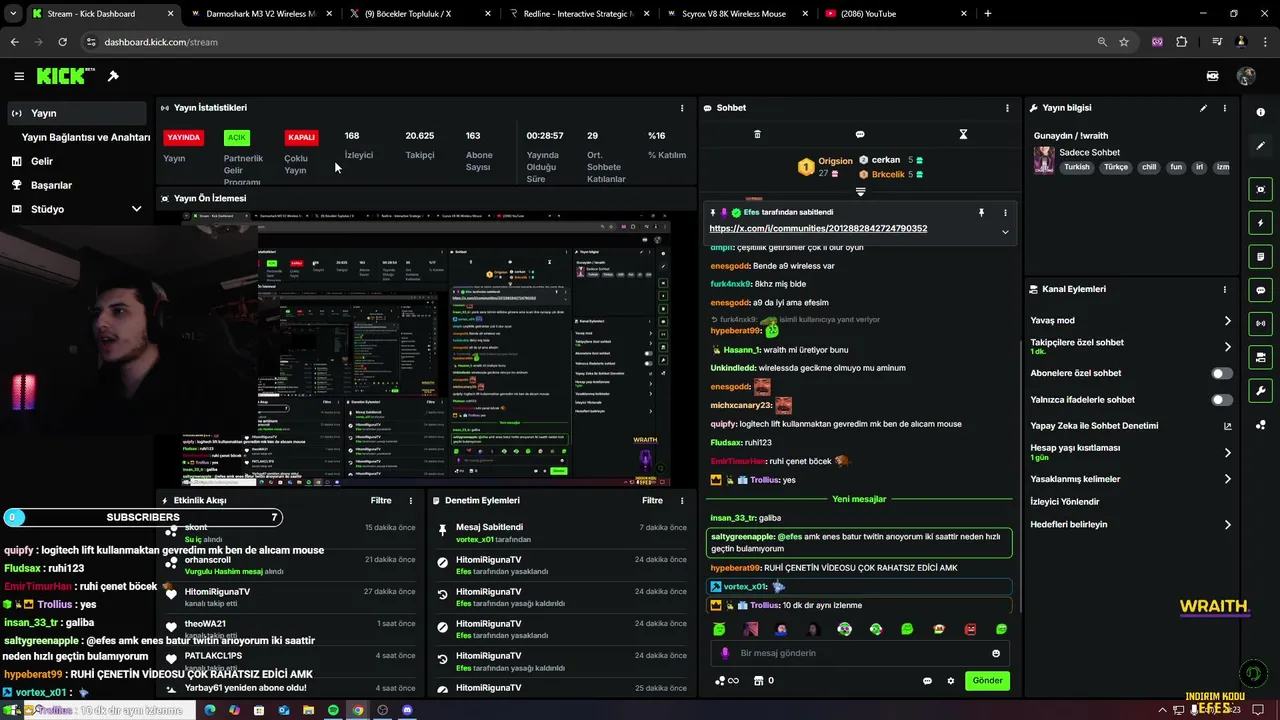Click the hourglass icon in Sohbet panel

[x=963, y=134]
